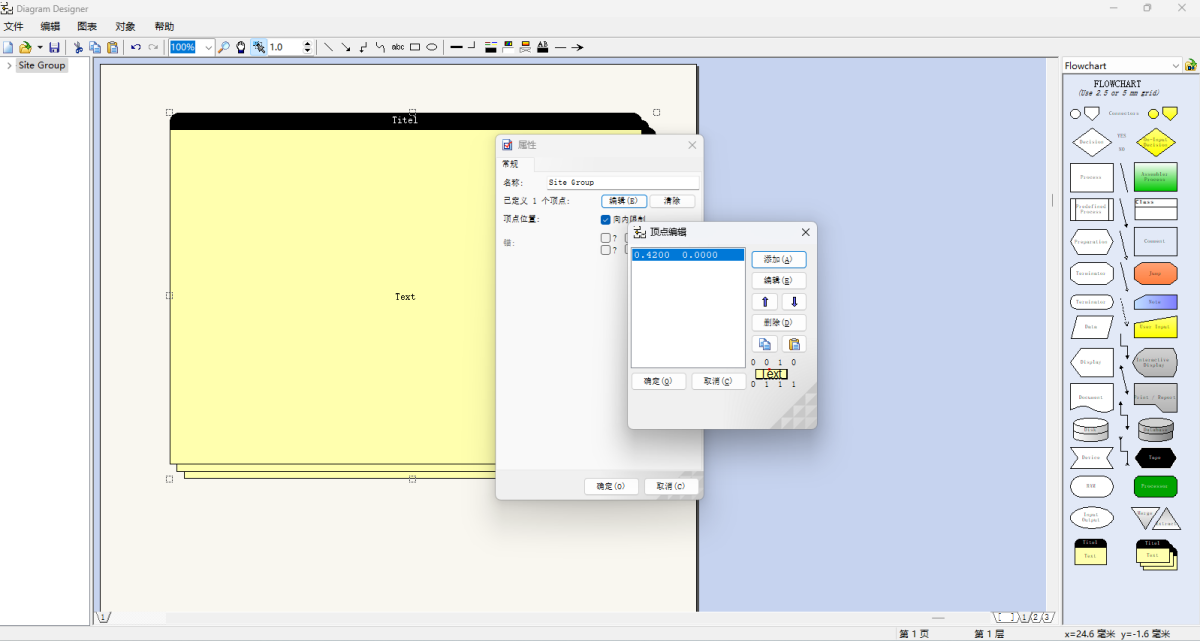
Task: Click the move vertex down arrow
Action: [793, 302]
